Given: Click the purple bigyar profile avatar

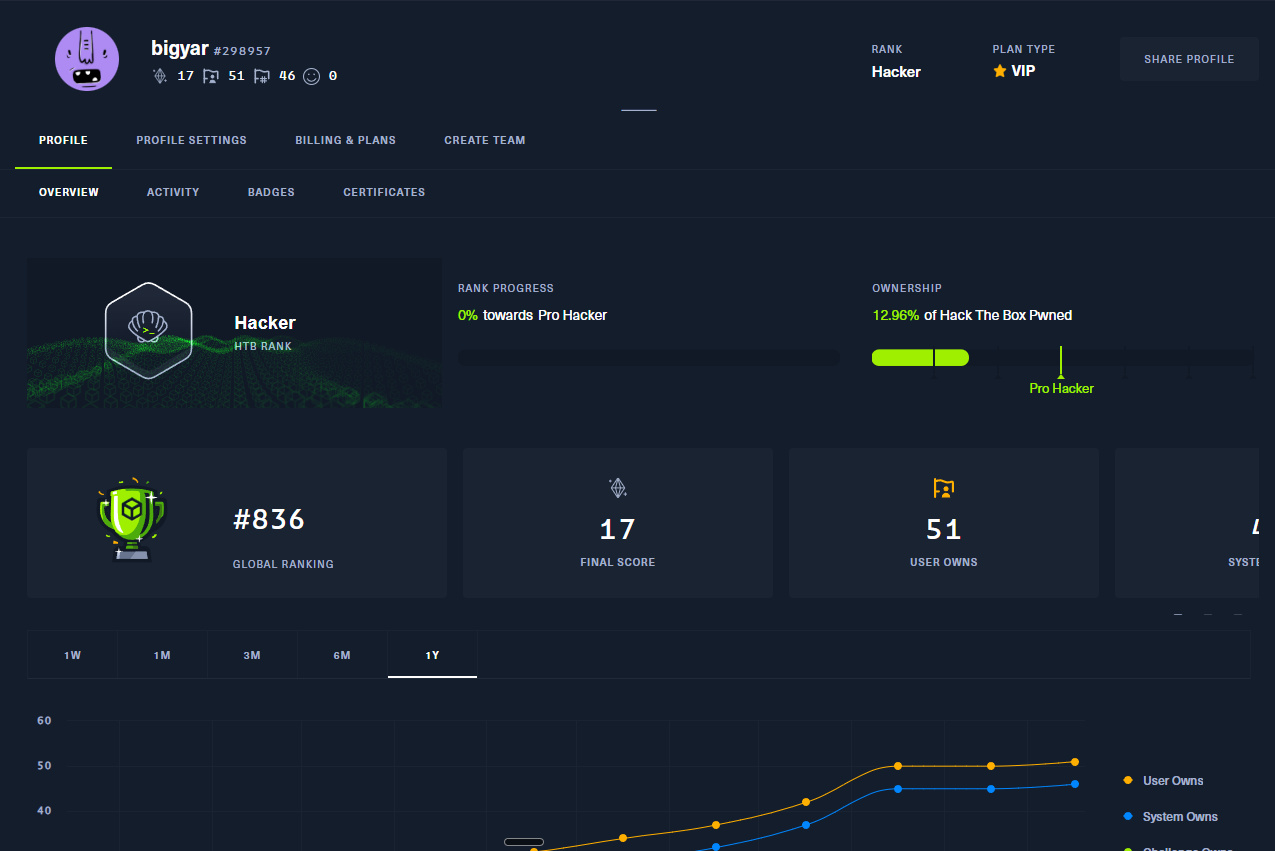Looking at the screenshot, I should (x=87, y=59).
